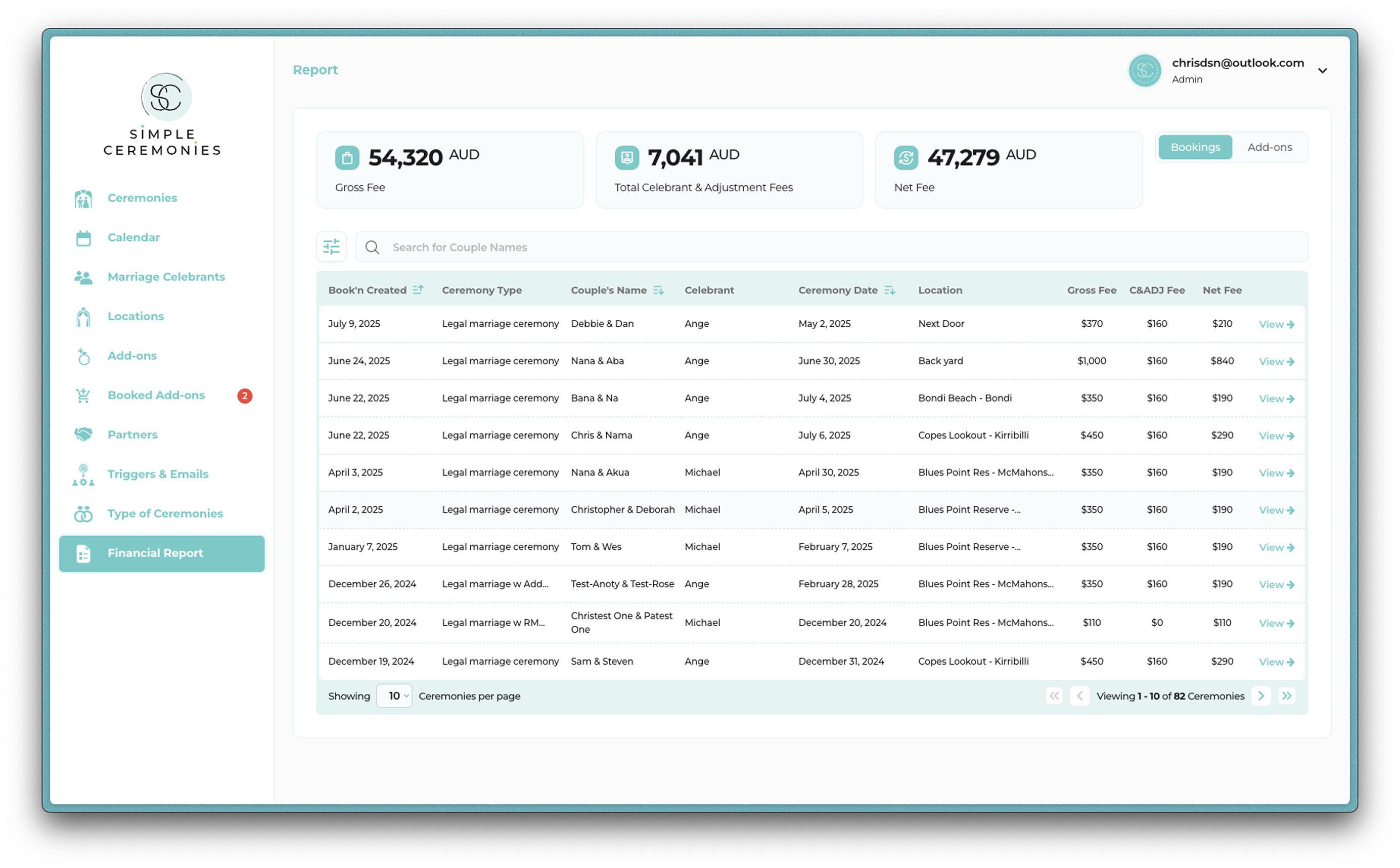Viewport: 1400px width, 868px height.
Task: Click the '$1,000' gross fee cell
Action: (x=1092, y=361)
